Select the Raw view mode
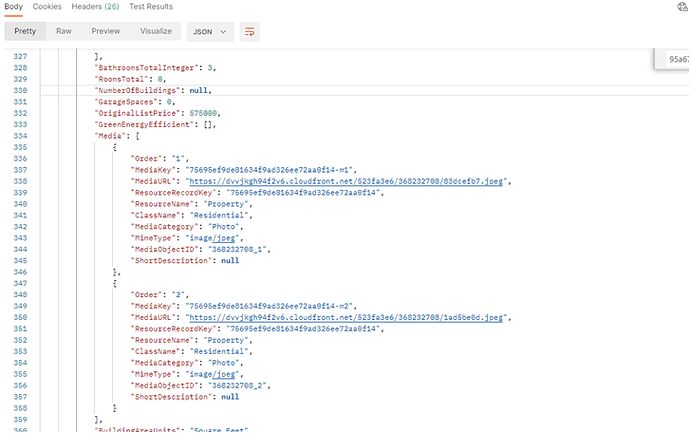 [64, 31]
